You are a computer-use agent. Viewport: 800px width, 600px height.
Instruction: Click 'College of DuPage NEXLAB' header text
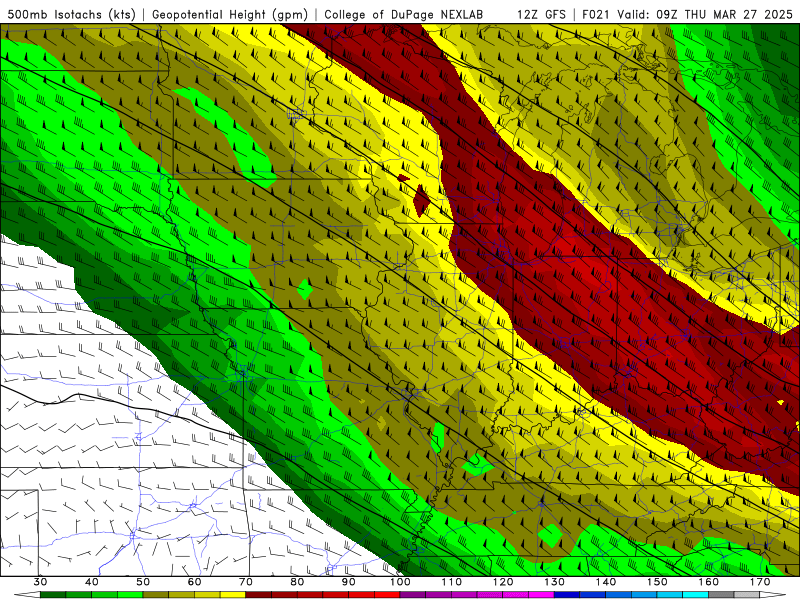coord(404,15)
